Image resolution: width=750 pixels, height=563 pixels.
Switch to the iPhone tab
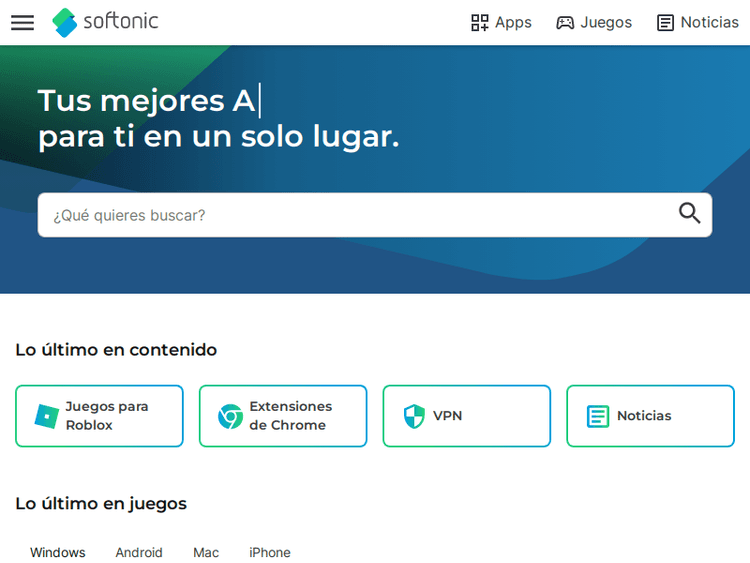tap(270, 552)
